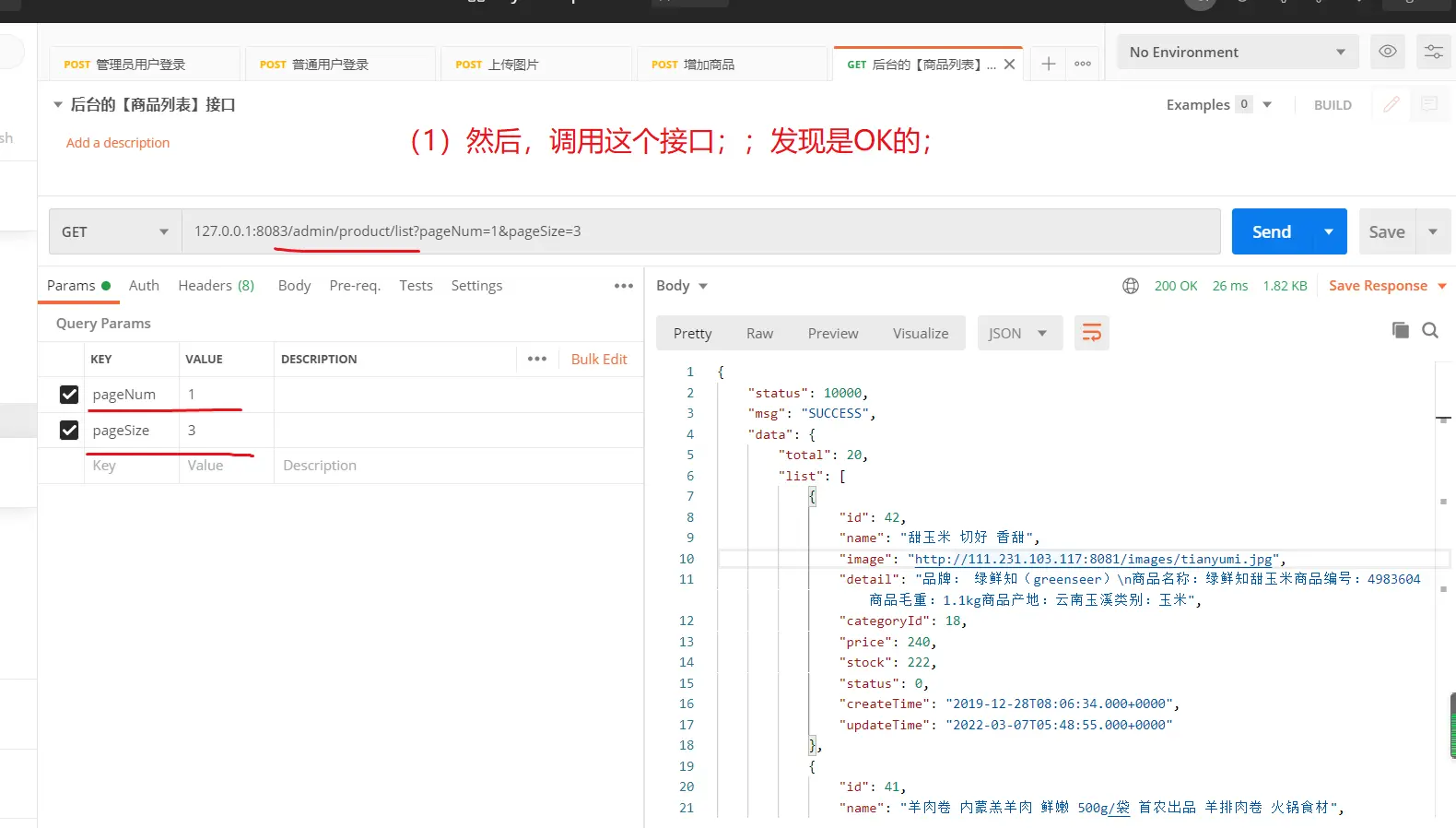Uncheck the pageSize parameter checkbox

[x=69, y=431]
